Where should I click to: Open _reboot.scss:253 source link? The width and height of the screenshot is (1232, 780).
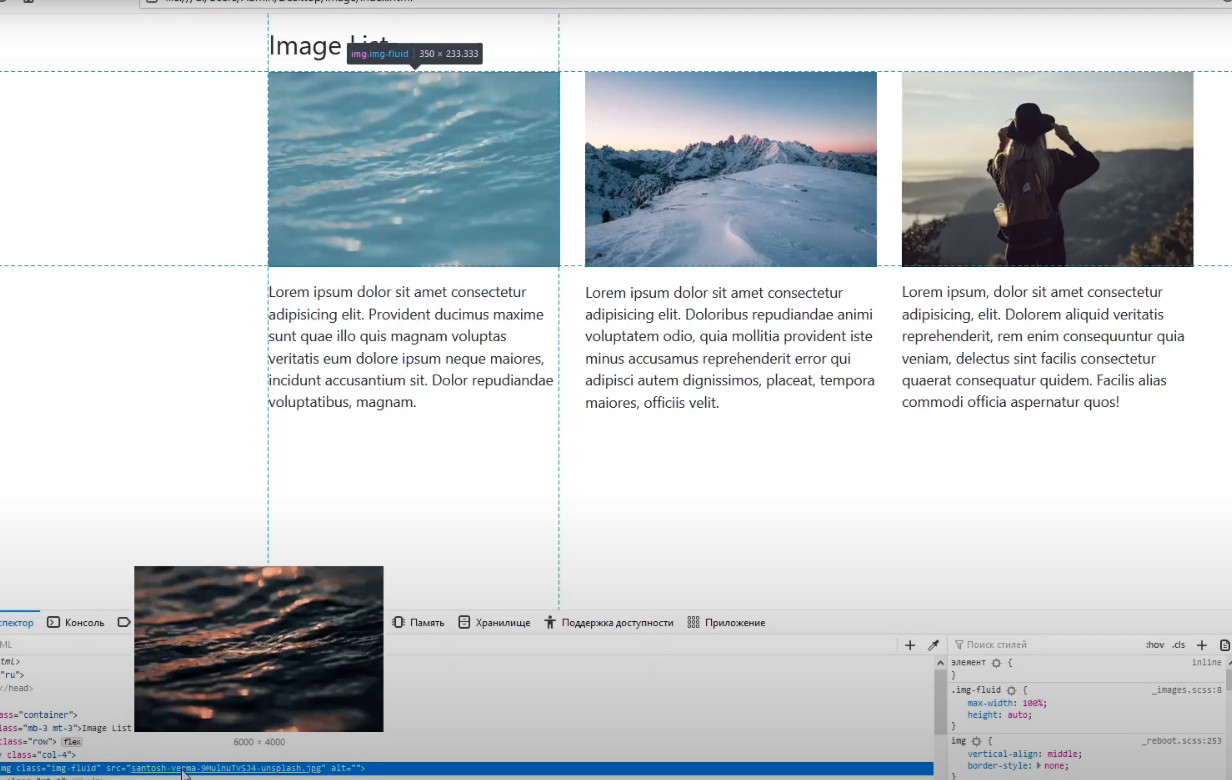(x=1182, y=741)
